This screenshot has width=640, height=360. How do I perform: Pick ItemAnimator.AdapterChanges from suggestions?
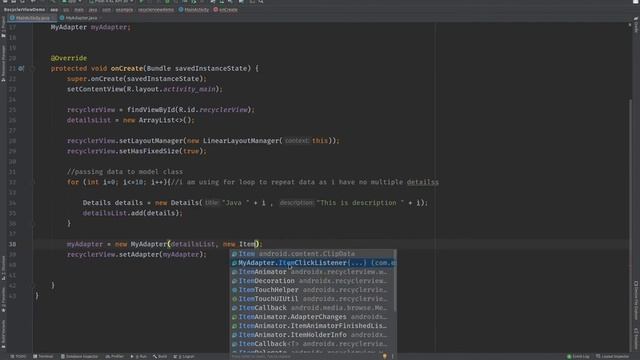click(x=313, y=317)
